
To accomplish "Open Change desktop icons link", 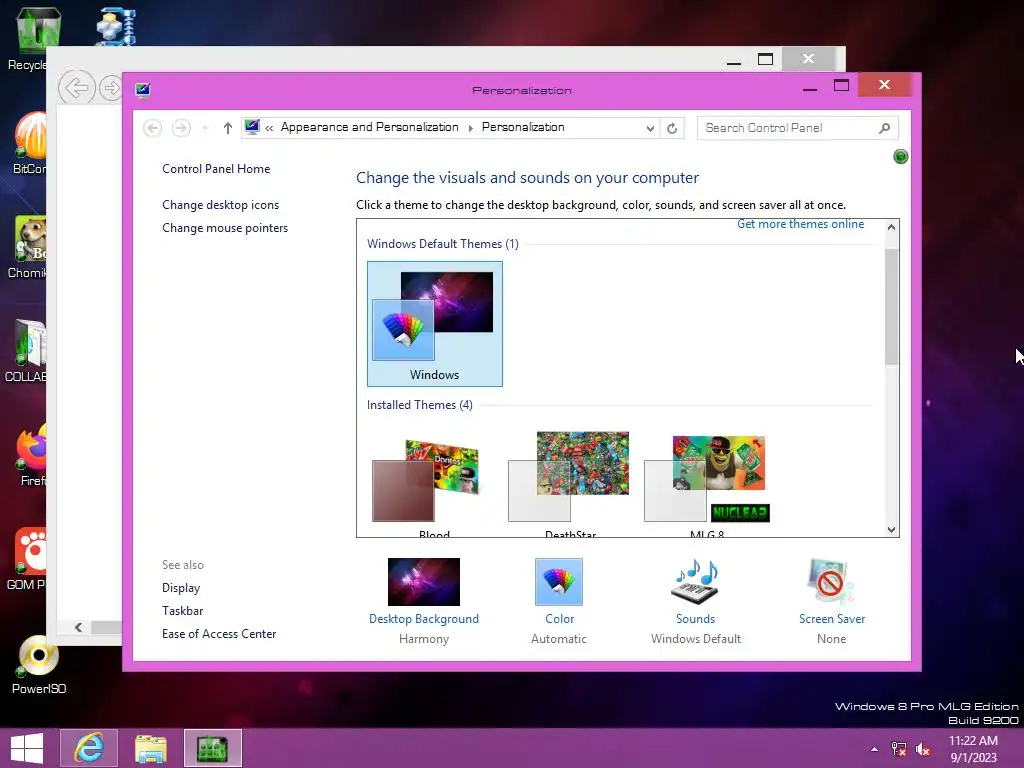I will (x=220, y=205).
